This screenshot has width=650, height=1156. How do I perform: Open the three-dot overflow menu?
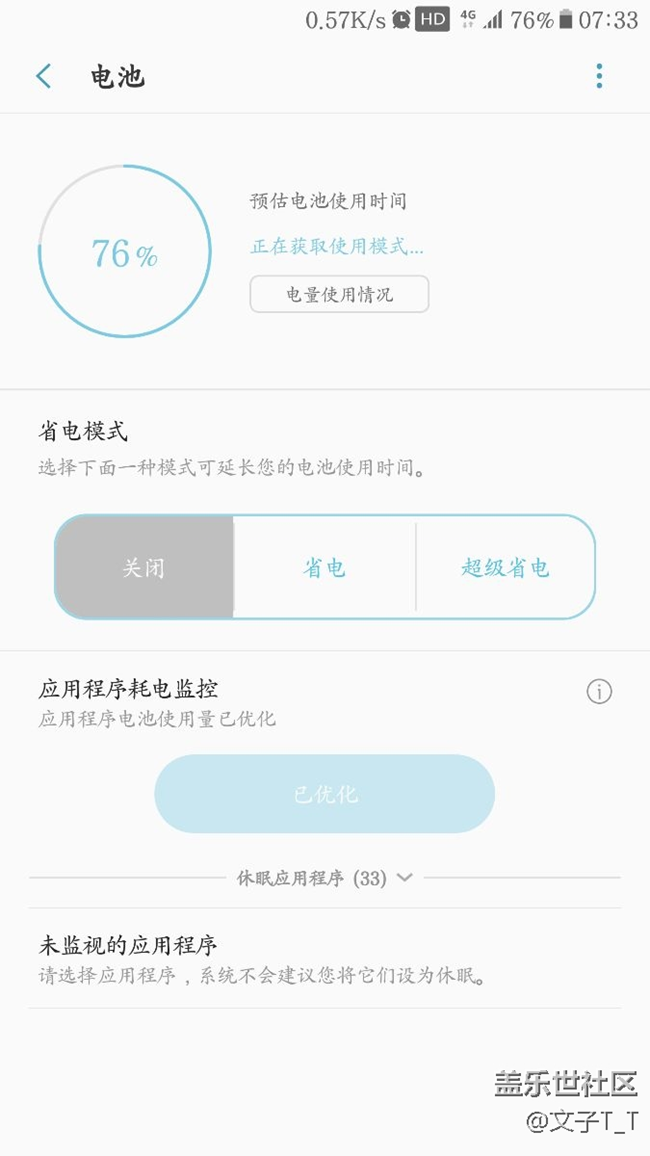(x=599, y=75)
